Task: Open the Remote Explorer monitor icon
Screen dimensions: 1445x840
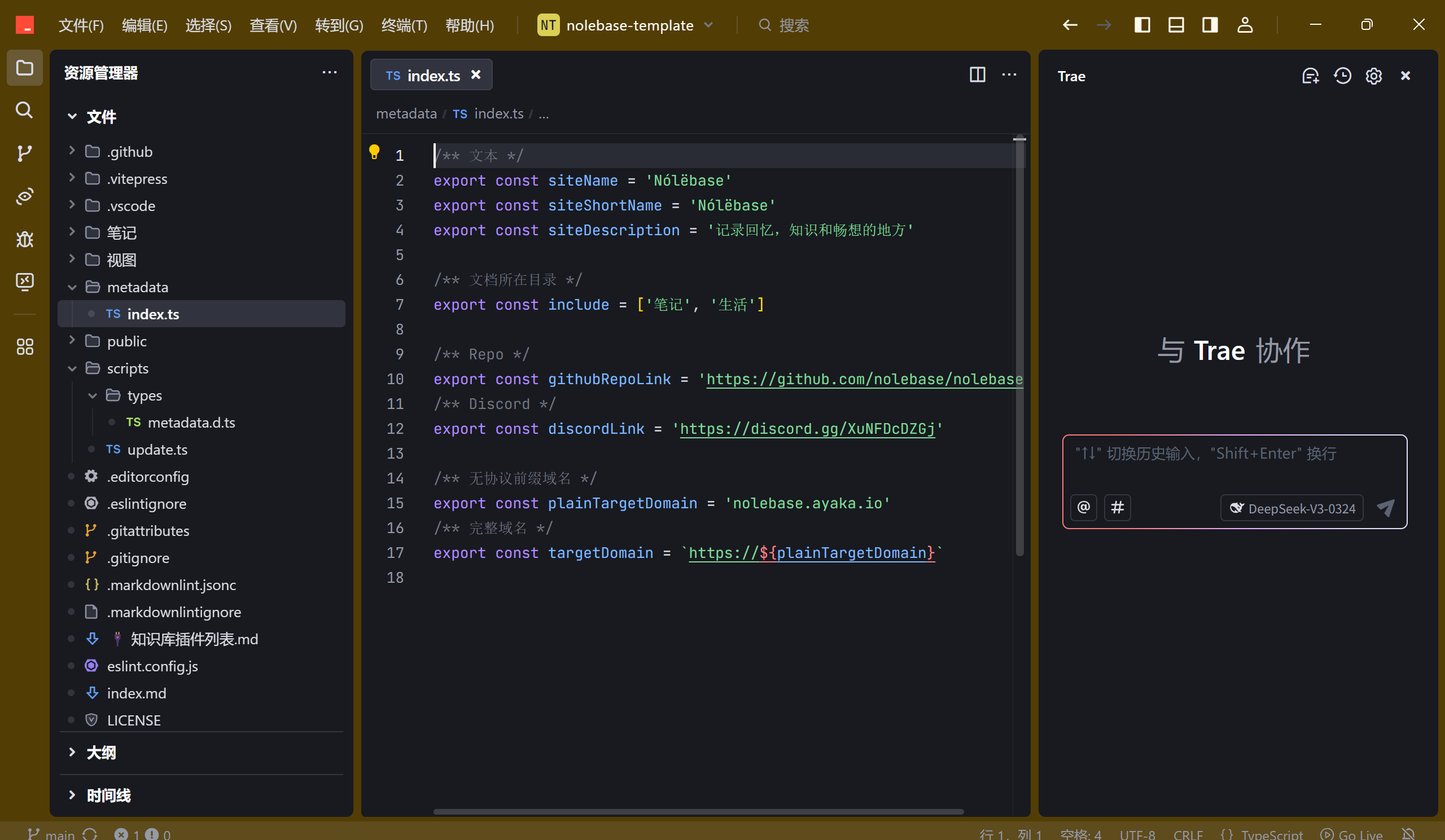Action: [x=24, y=282]
